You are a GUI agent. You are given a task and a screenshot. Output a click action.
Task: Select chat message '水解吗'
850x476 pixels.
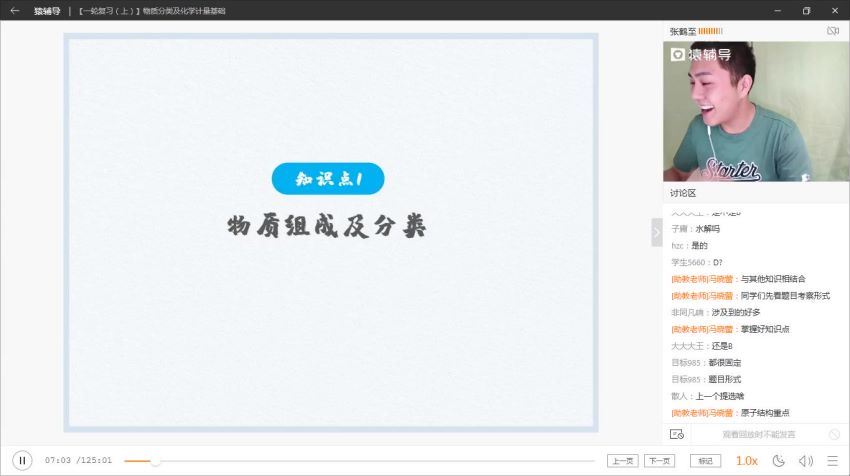pos(707,229)
